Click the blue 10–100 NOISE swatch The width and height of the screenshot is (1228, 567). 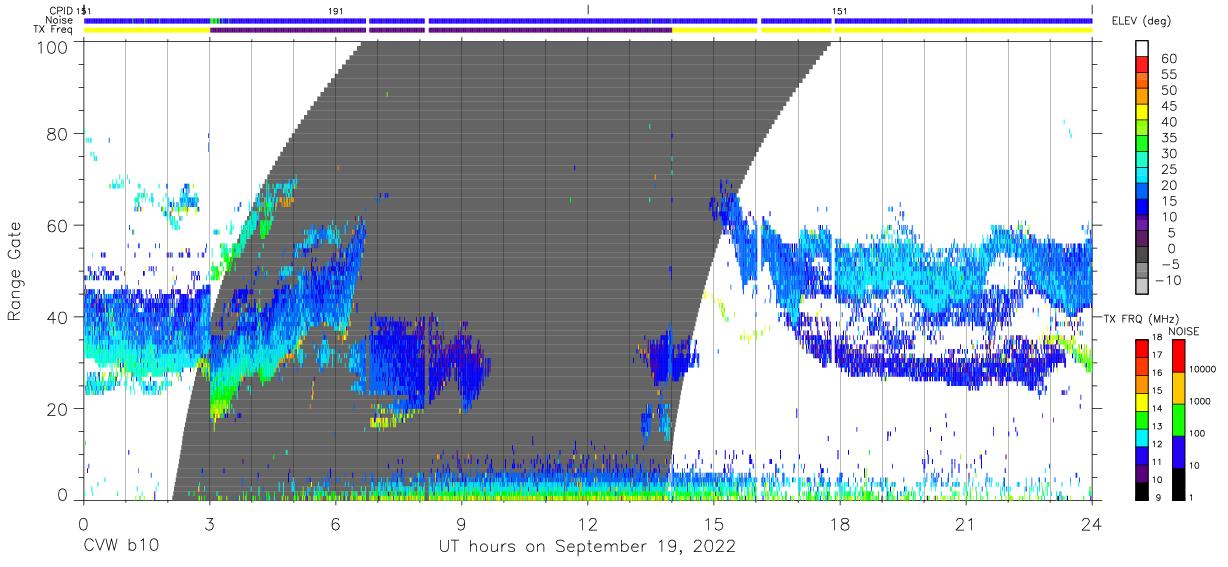[1178, 451]
